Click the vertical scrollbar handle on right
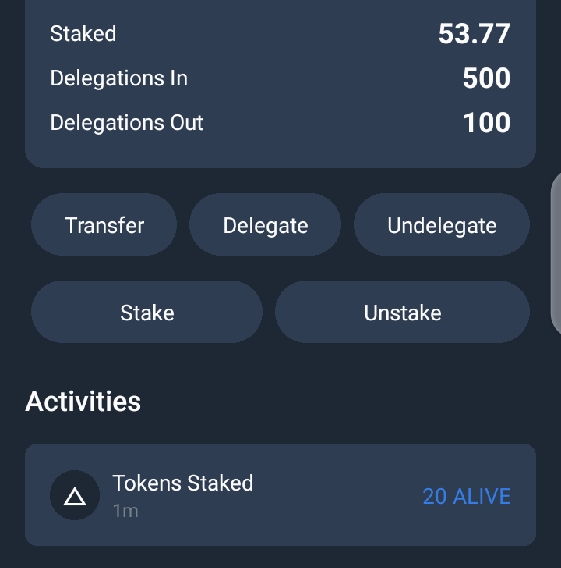 point(556,254)
